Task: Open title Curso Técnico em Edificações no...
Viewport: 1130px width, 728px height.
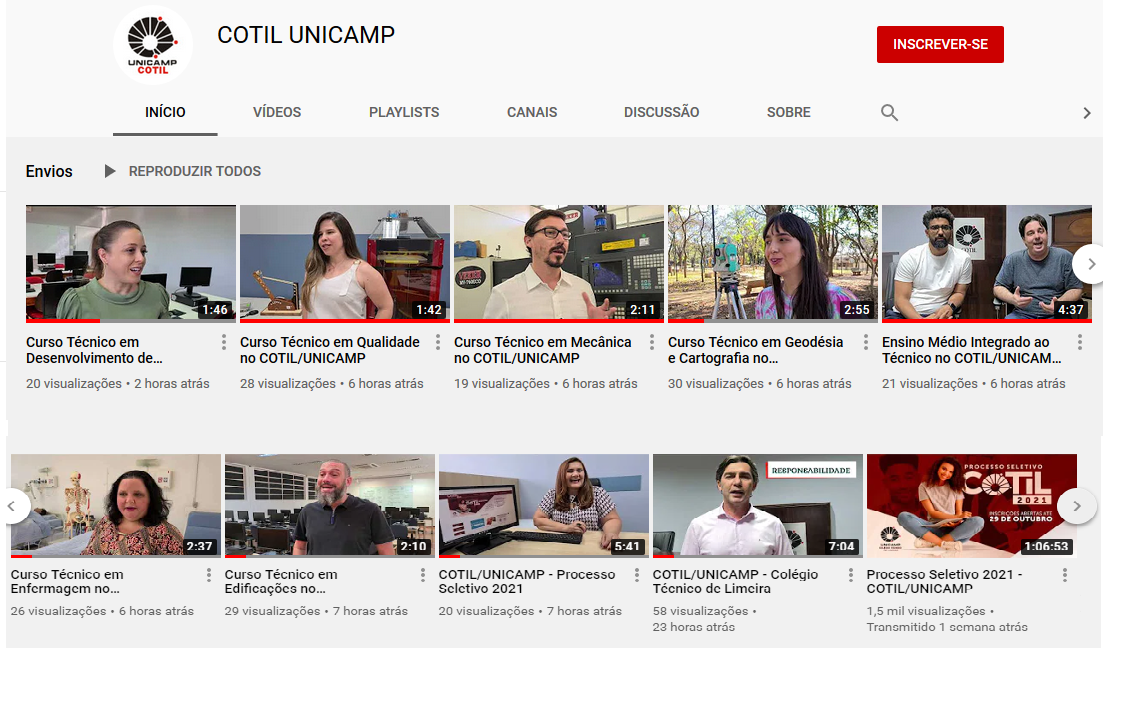Action: point(281,581)
